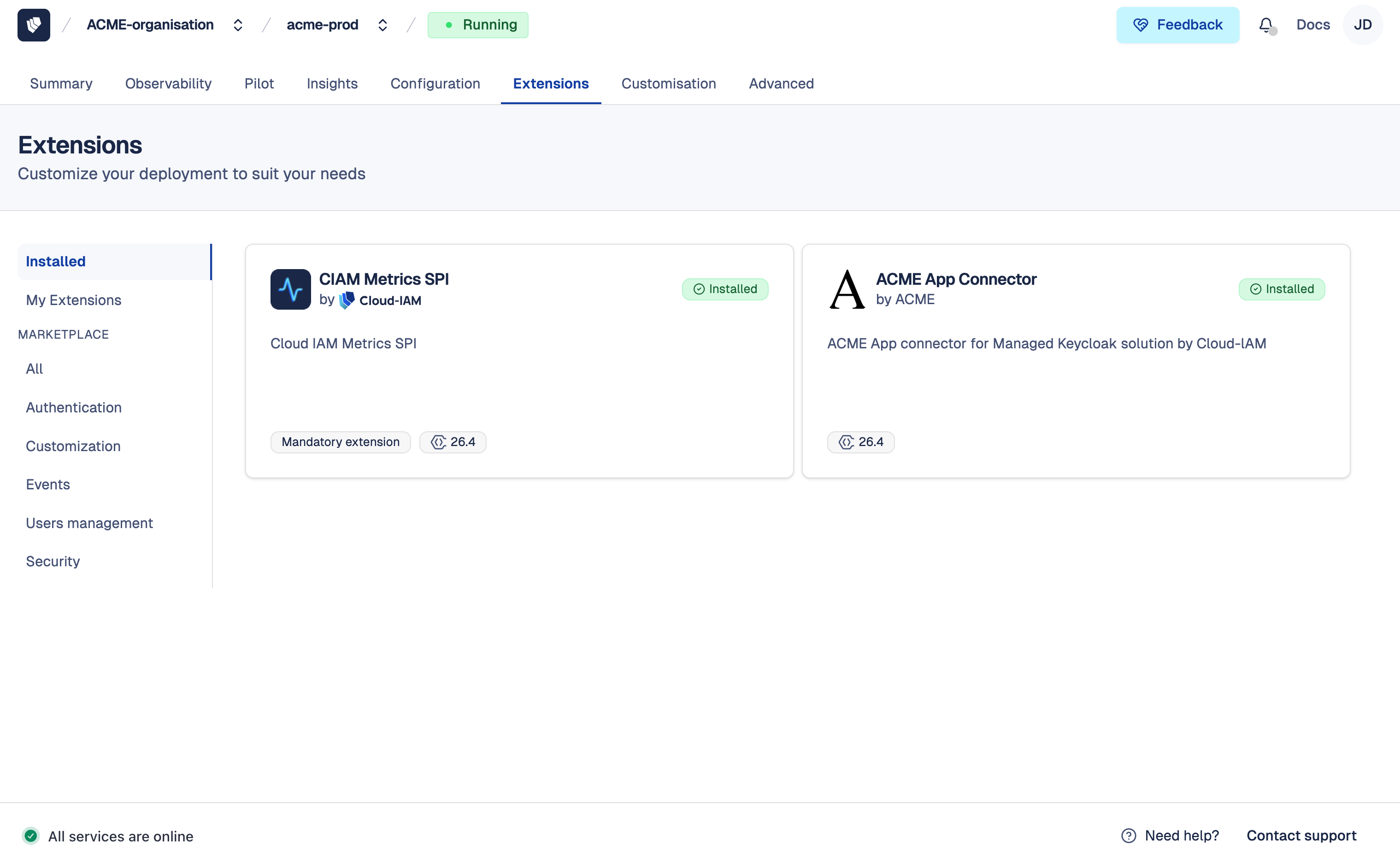Open notifications via the bell icon

pos(1265,24)
